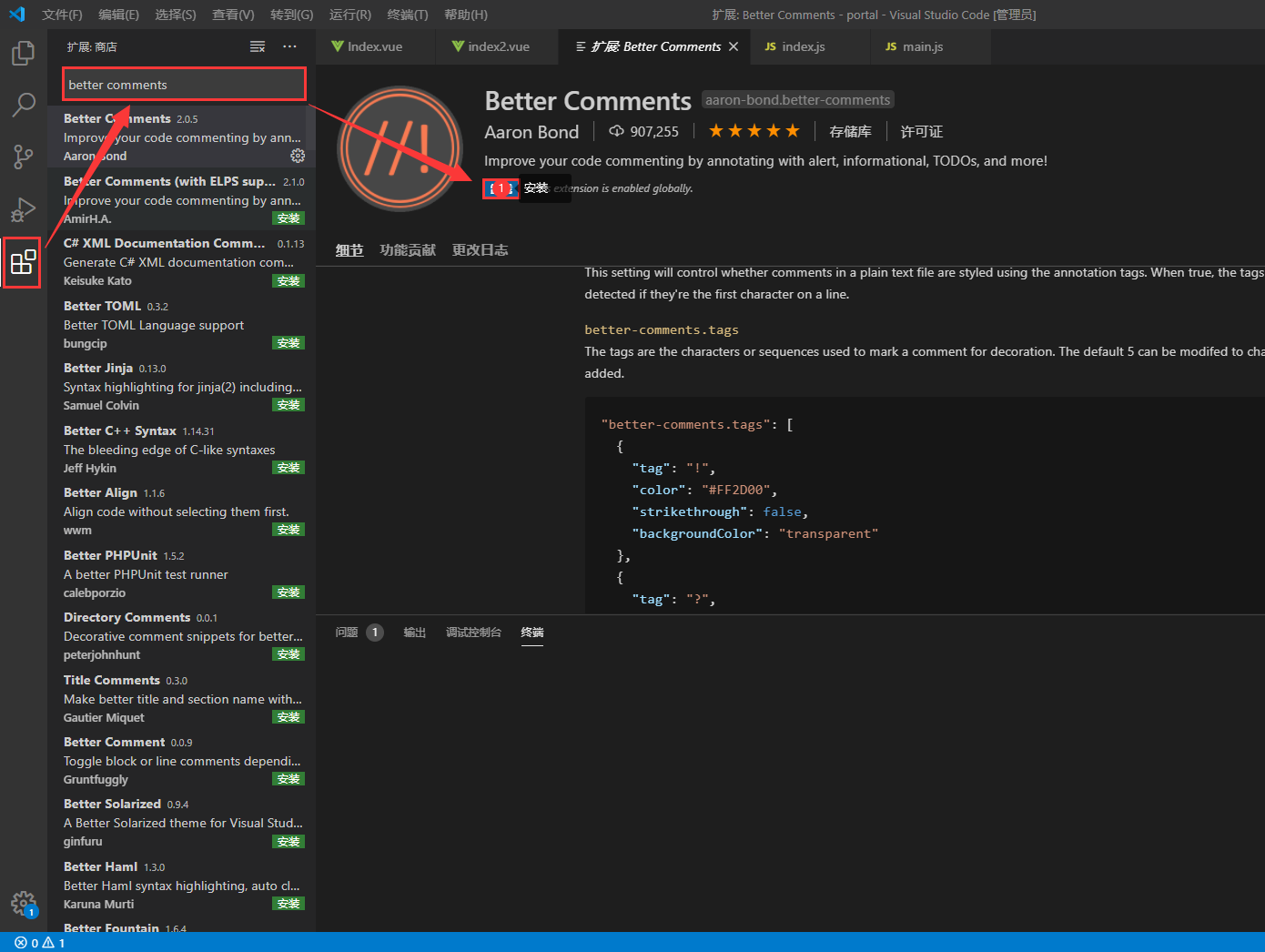Switch to the 功能贡献 tab
The image size is (1265, 952).
click(407, 249)
